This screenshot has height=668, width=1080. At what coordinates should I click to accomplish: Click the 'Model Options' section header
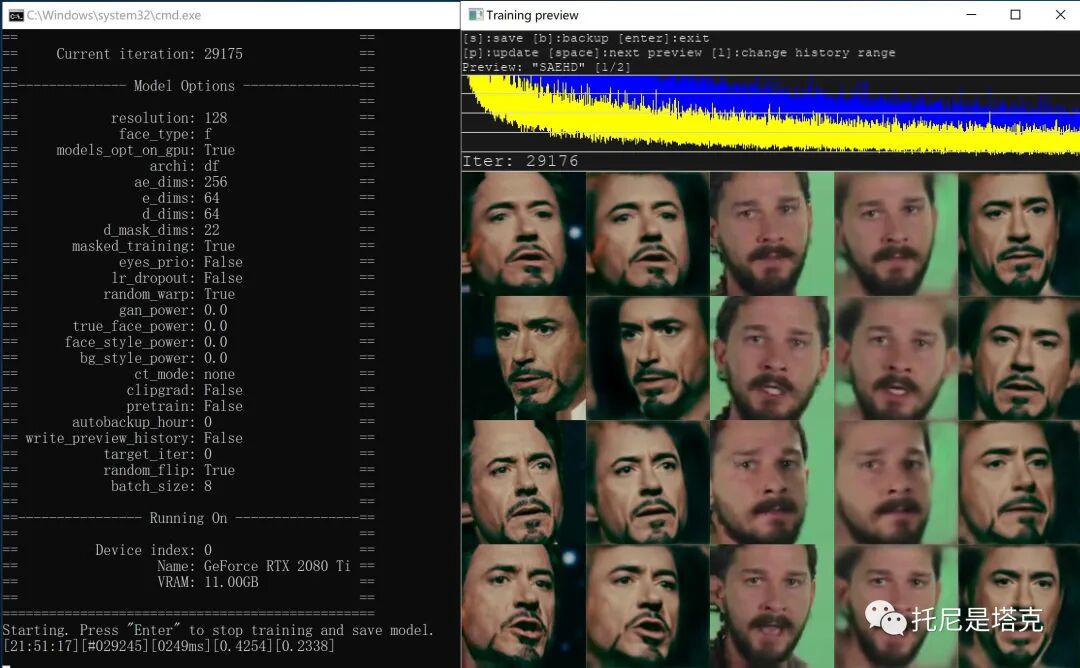click(184, 86)
